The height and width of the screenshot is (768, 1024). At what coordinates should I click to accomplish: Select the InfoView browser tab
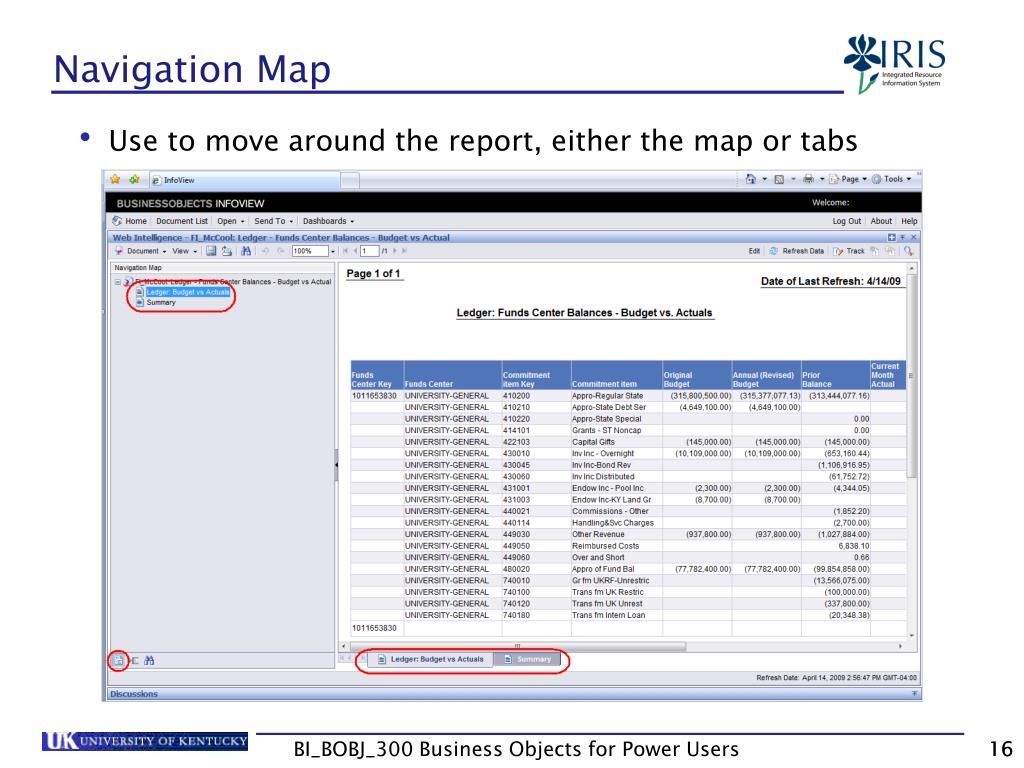point(244,180)
